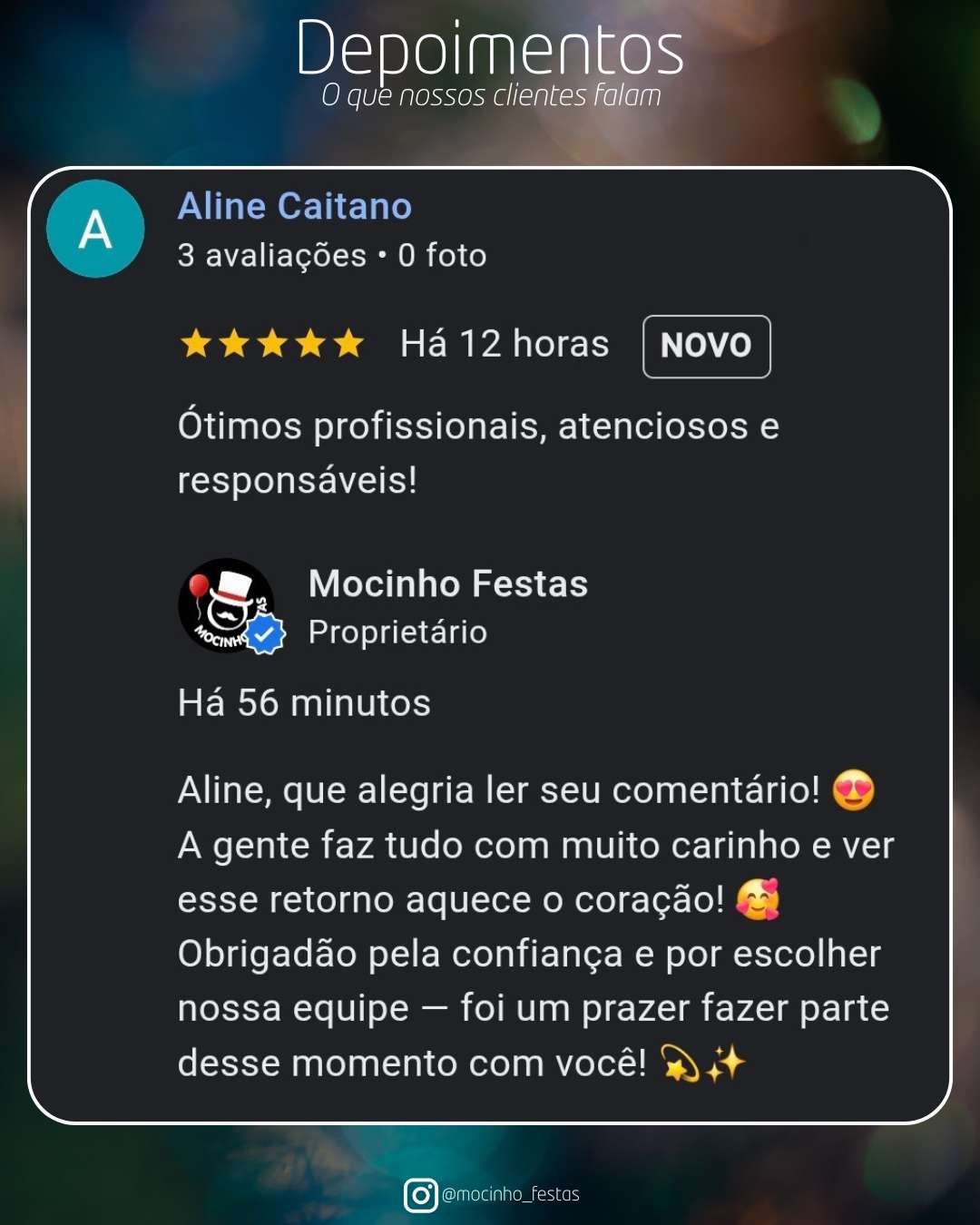Click the Mocinho Festas logo avatar
Screen dimensions: 980x1225
coord(227,605)
